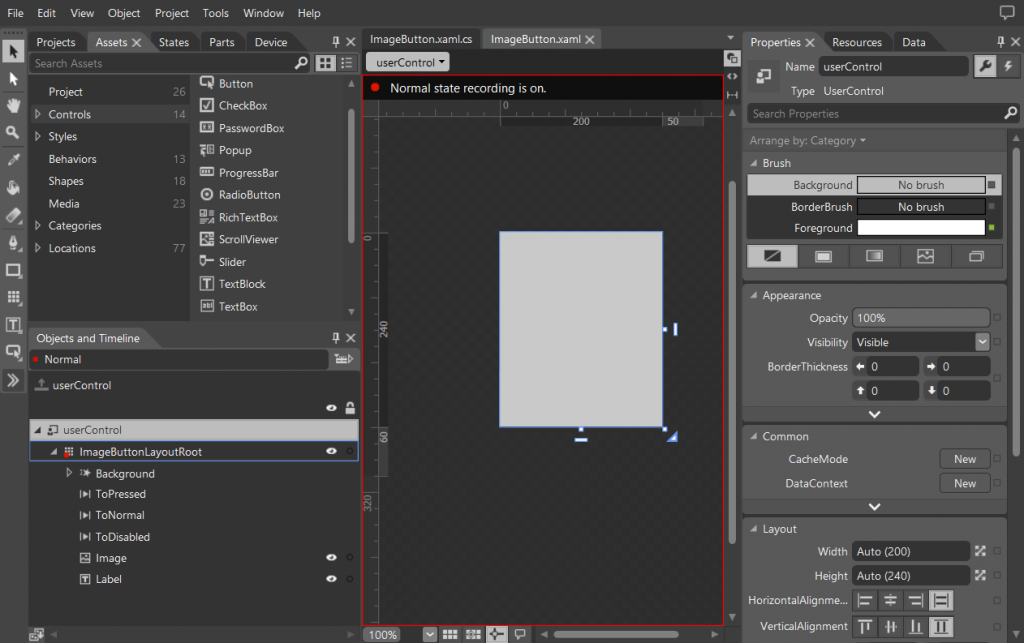Select the Zoom magnifier tool

coord(13,132)
